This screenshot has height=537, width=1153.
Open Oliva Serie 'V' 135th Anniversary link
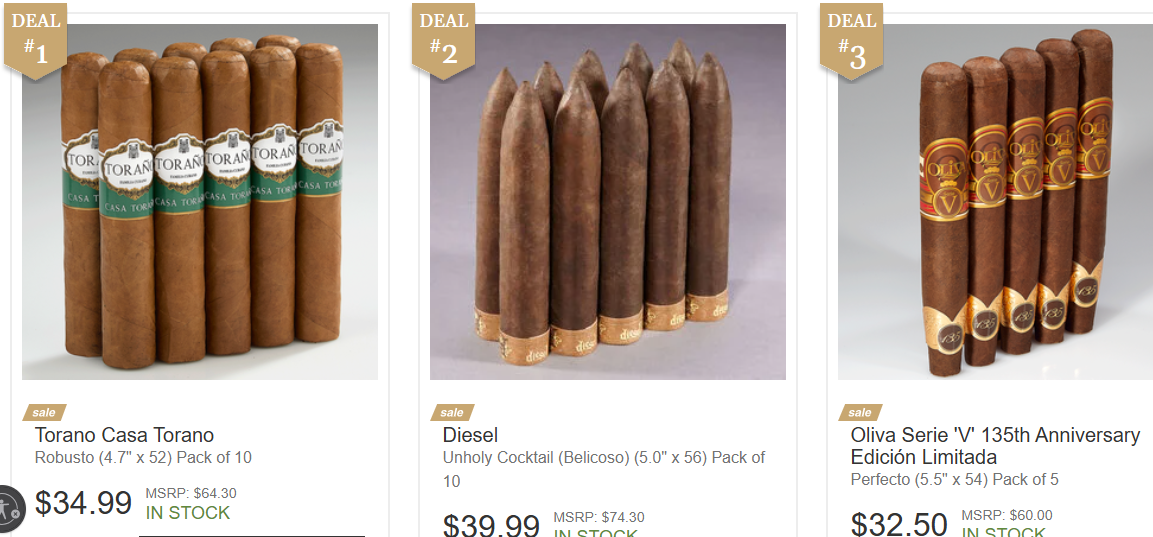click(996, 446)
